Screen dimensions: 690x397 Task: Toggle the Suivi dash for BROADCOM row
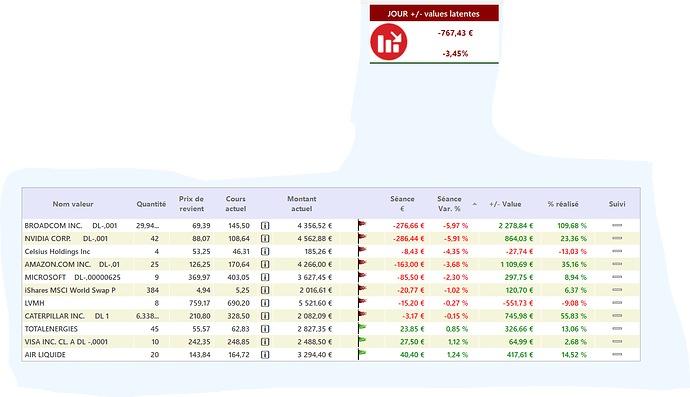click(617, 225)
